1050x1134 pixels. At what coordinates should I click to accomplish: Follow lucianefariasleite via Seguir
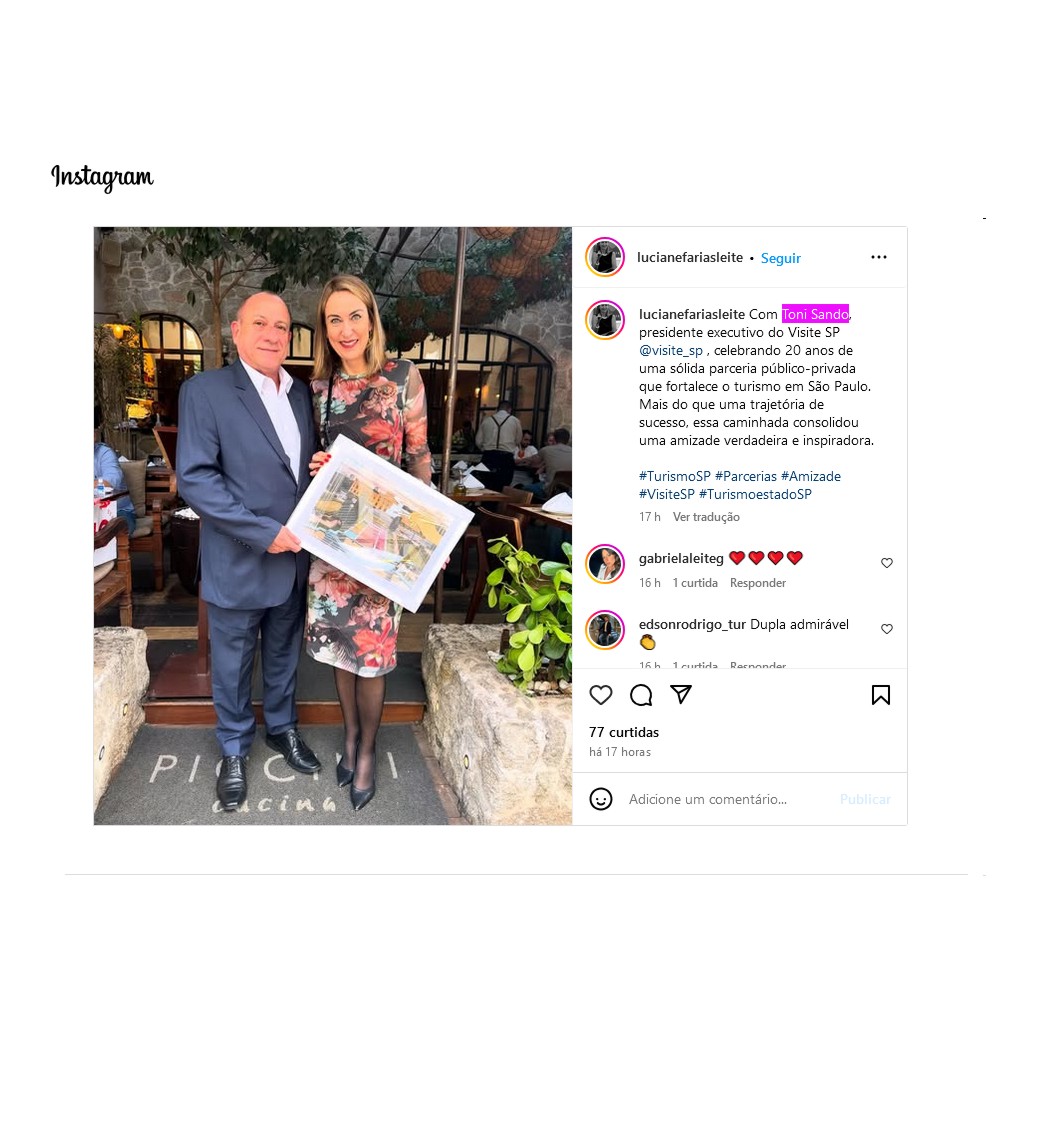click(780, 258)
